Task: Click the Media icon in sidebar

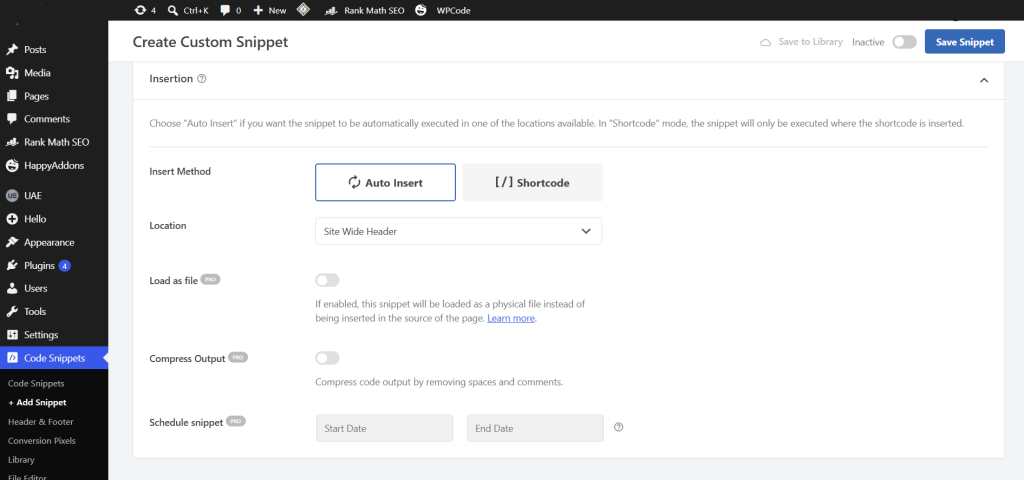Action: tap(12, 73)
